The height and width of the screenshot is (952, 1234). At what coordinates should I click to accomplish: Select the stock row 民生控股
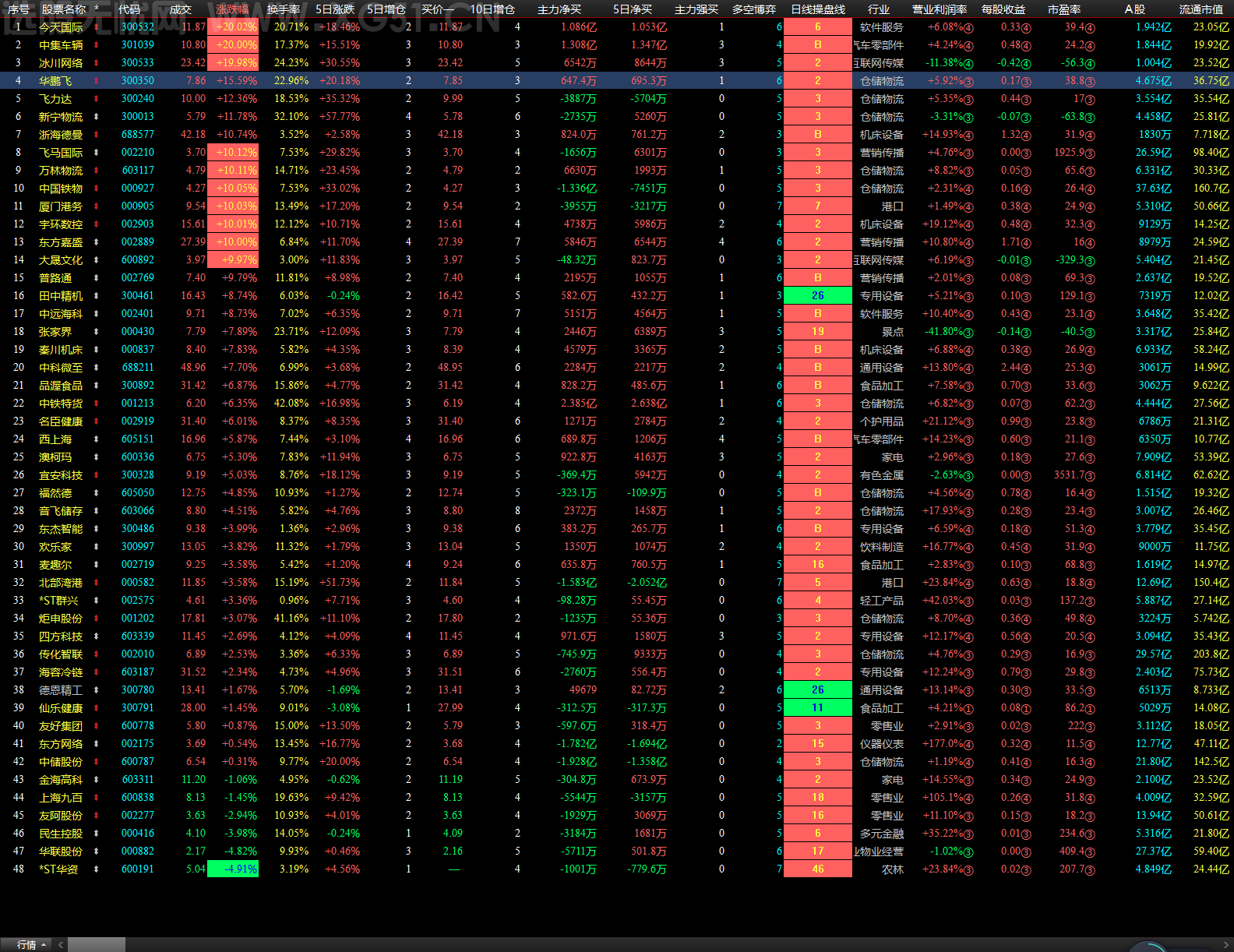[617, 834]
